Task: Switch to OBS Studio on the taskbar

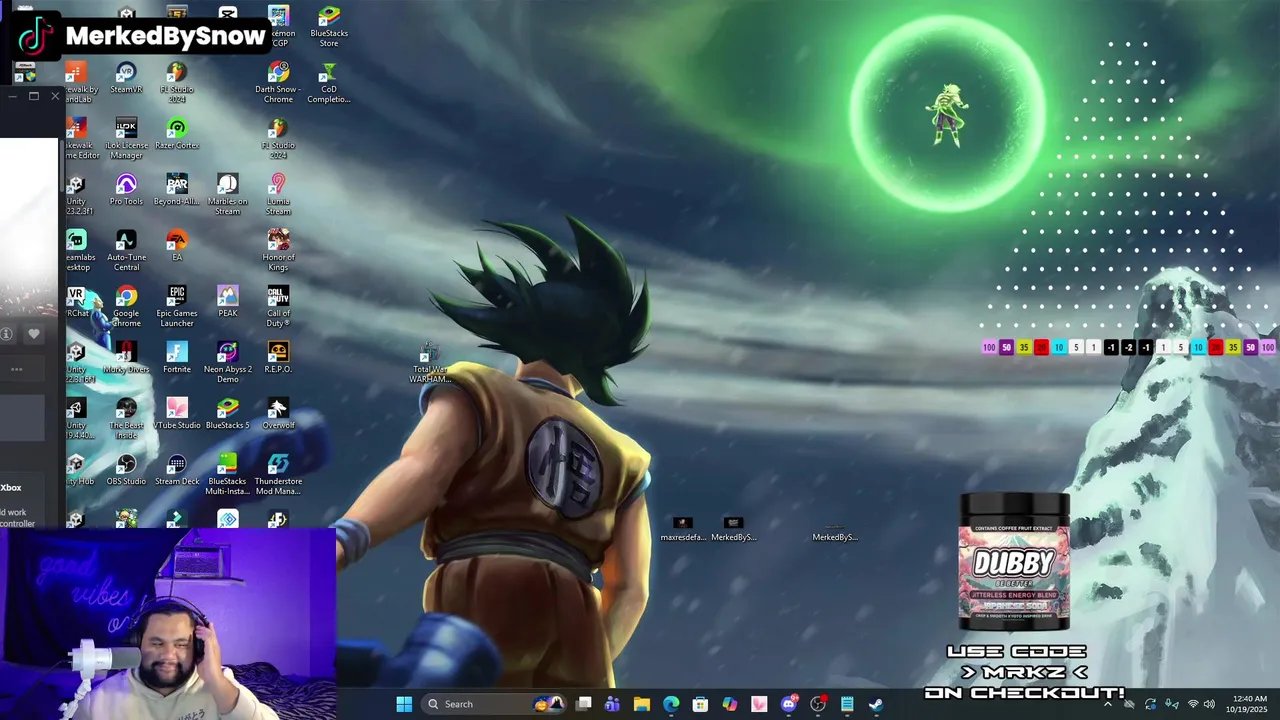Action: [x=818, y=704]
